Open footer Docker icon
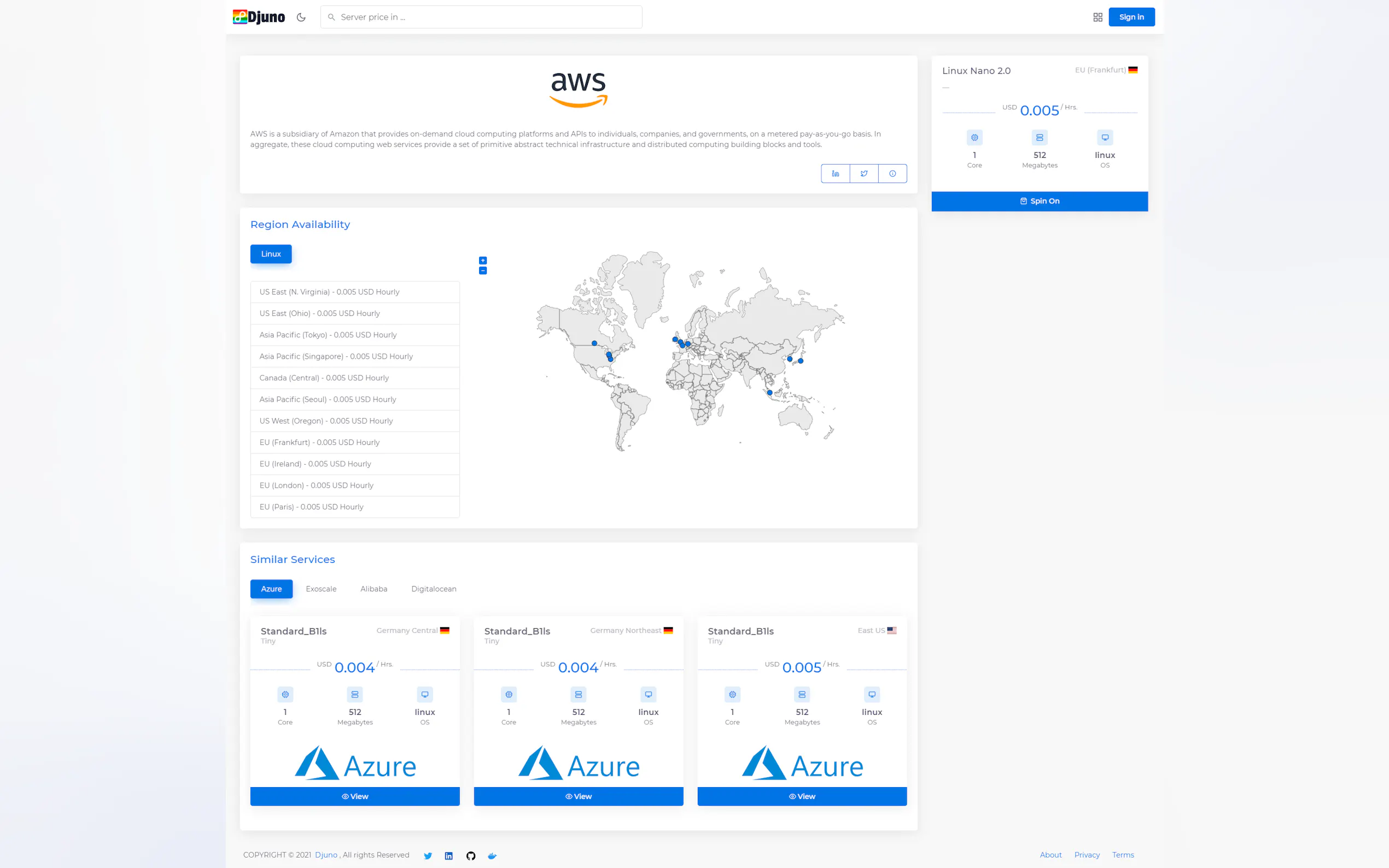Viewport: 1389px width, 868px height. click(492, 855)
